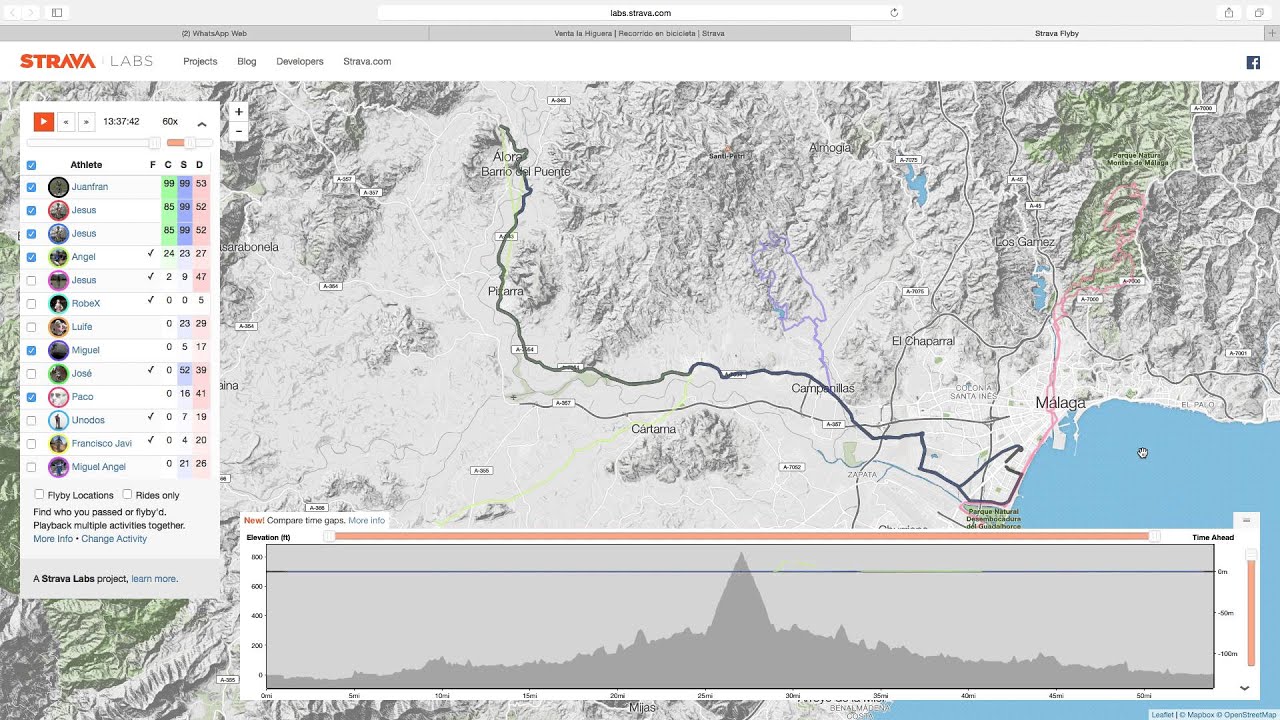Toggle the Safari sidebar button
The height and width of the screenshot is (720, 1280).
pyautogui.click(x=56, y=12)
